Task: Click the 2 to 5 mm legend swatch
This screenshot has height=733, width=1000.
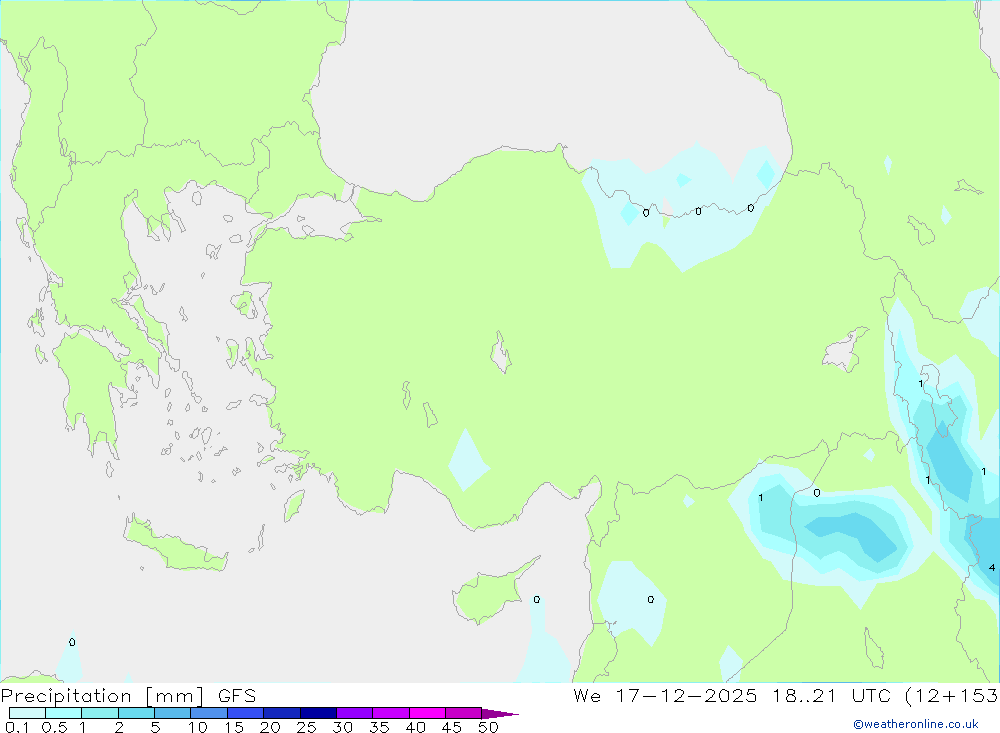Action: click(x=136, y=713)
